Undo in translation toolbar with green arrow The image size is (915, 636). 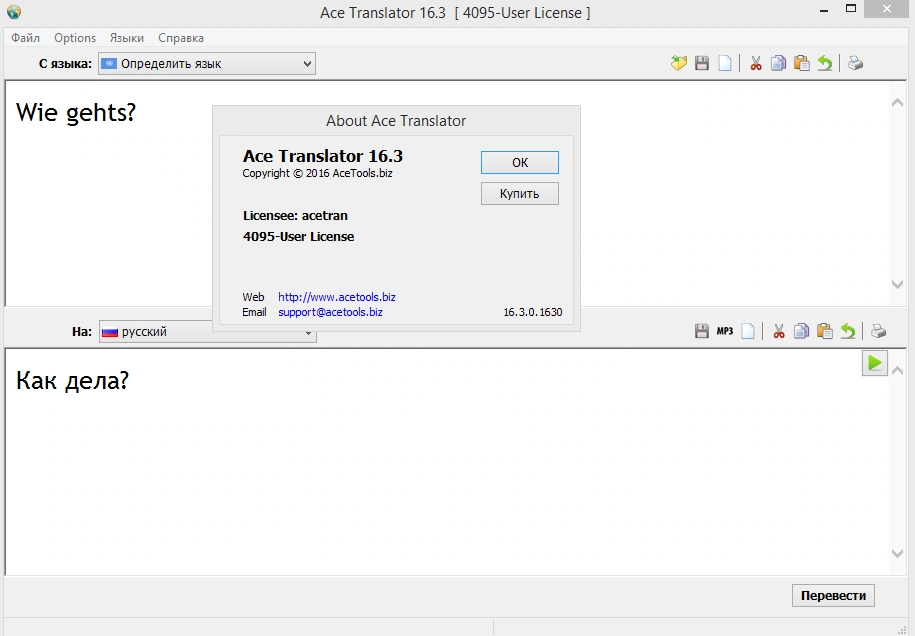pyautogui.click(x=848, y=331)
